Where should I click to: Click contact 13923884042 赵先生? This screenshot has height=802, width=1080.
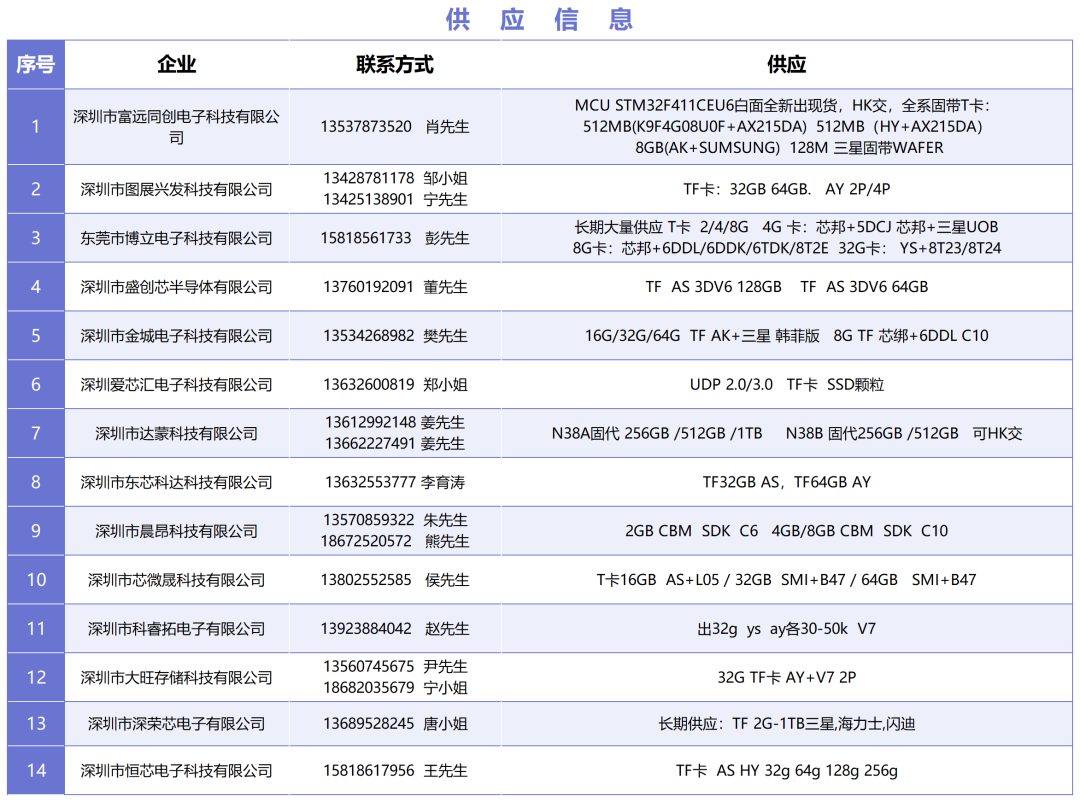(395, 630)
